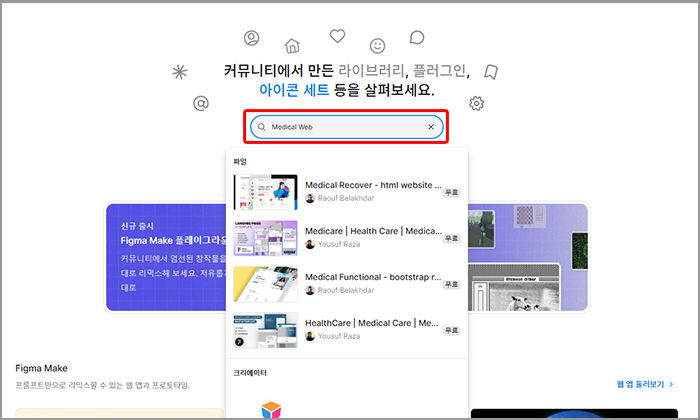Click Yousuf Raza avatar under HealthCare
Viewport: 700px width, 420px height.
pyautogui.click(x=310, y=336)
